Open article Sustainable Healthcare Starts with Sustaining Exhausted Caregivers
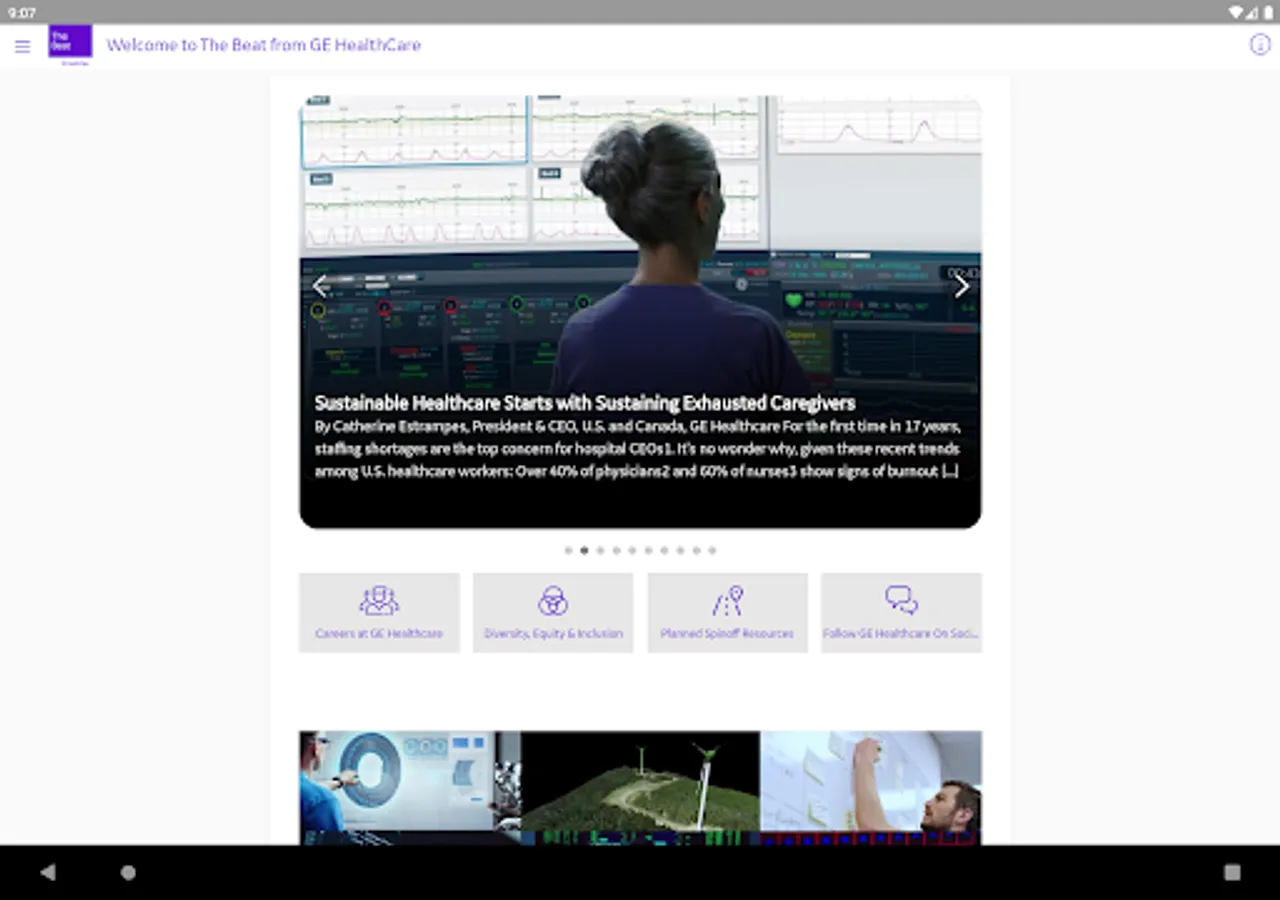Viewport: 1280px width, 900px height. click(x=585, y=403)
